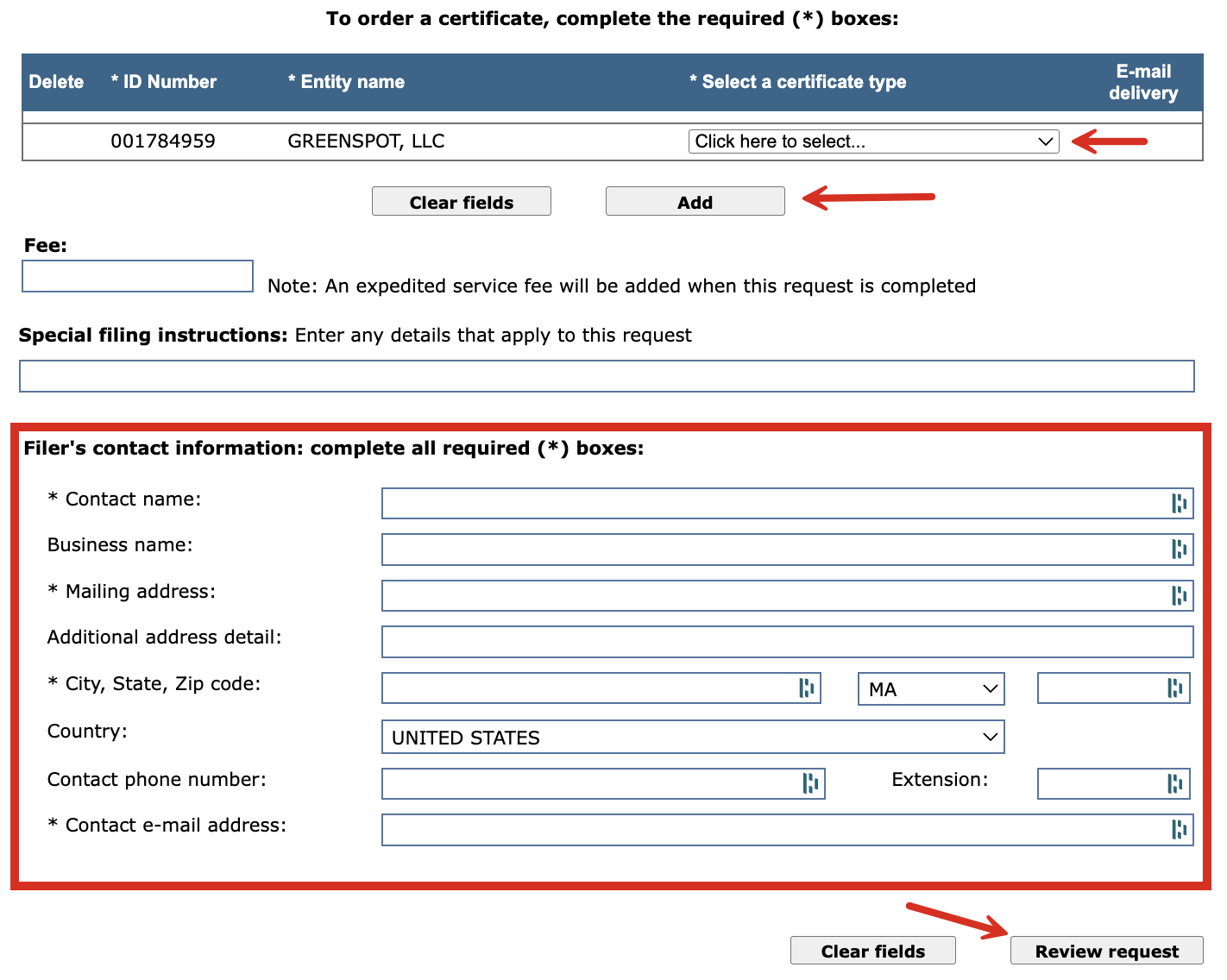Click the Entity name column header

pyautogui.click(x=346, y=82)
